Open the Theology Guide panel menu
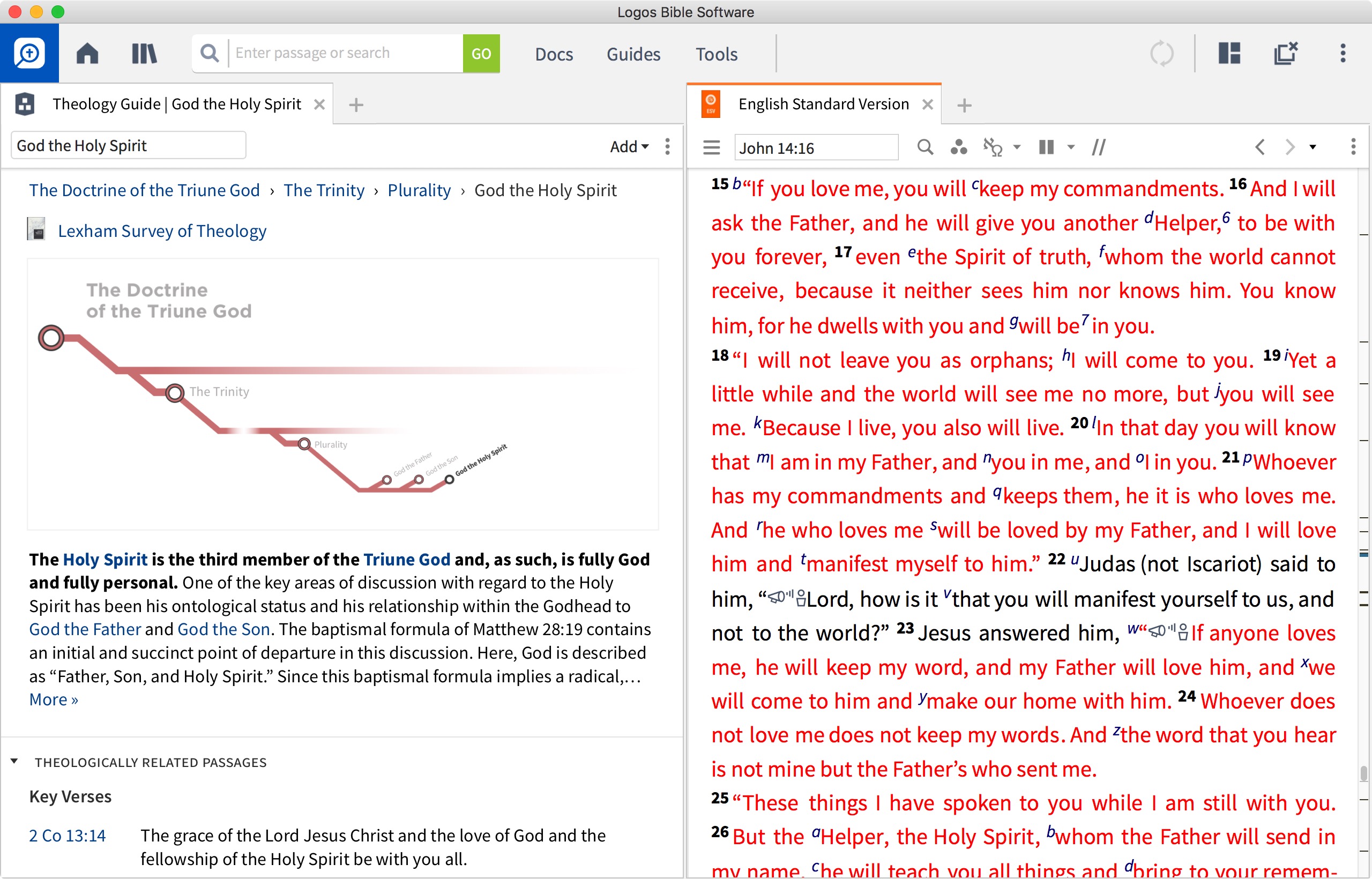 pos(667,147)
